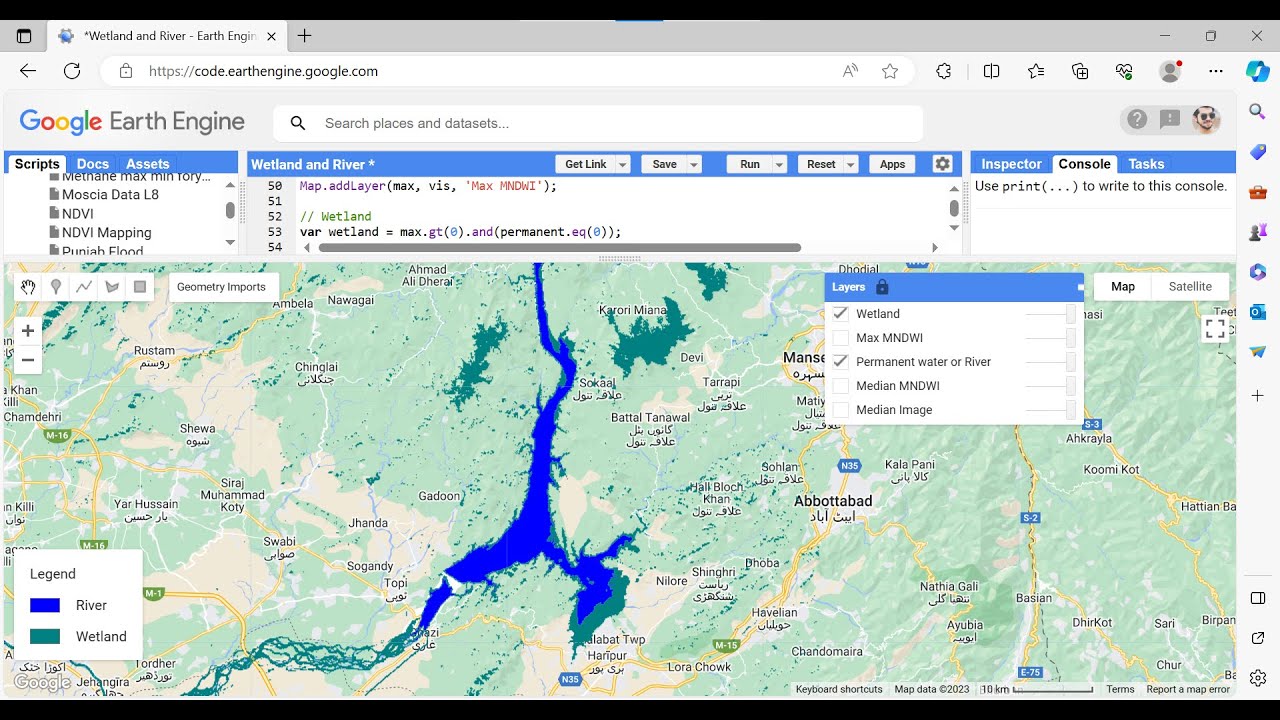The width and height of the screenshot is (1280, 720).
Task: Open the feedback icon beside help
Action: (x=1170, y=120)
